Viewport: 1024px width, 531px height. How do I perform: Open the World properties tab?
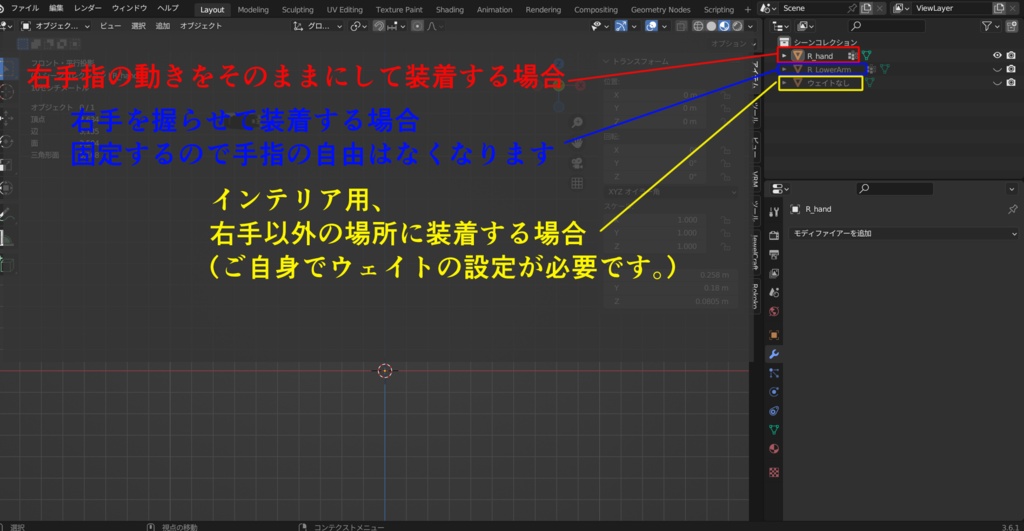click(774, 311)
